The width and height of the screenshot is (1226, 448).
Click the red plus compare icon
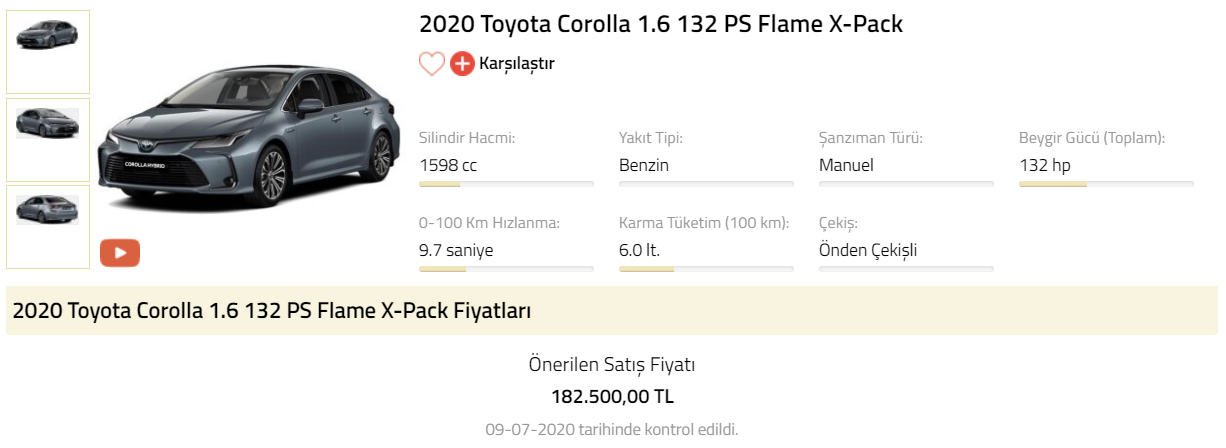tap(462, 64)
